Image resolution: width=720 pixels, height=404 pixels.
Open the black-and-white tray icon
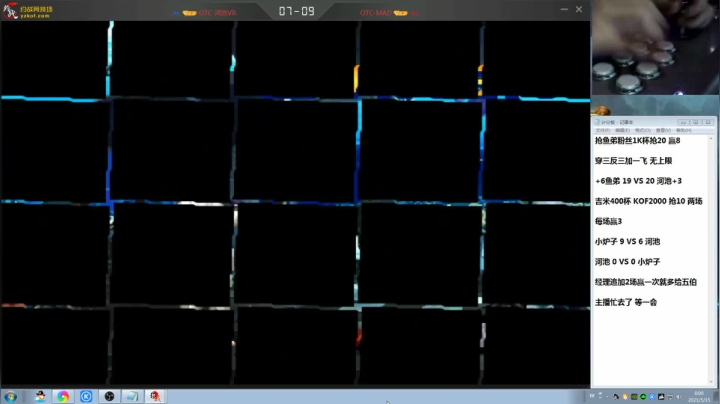661,397
